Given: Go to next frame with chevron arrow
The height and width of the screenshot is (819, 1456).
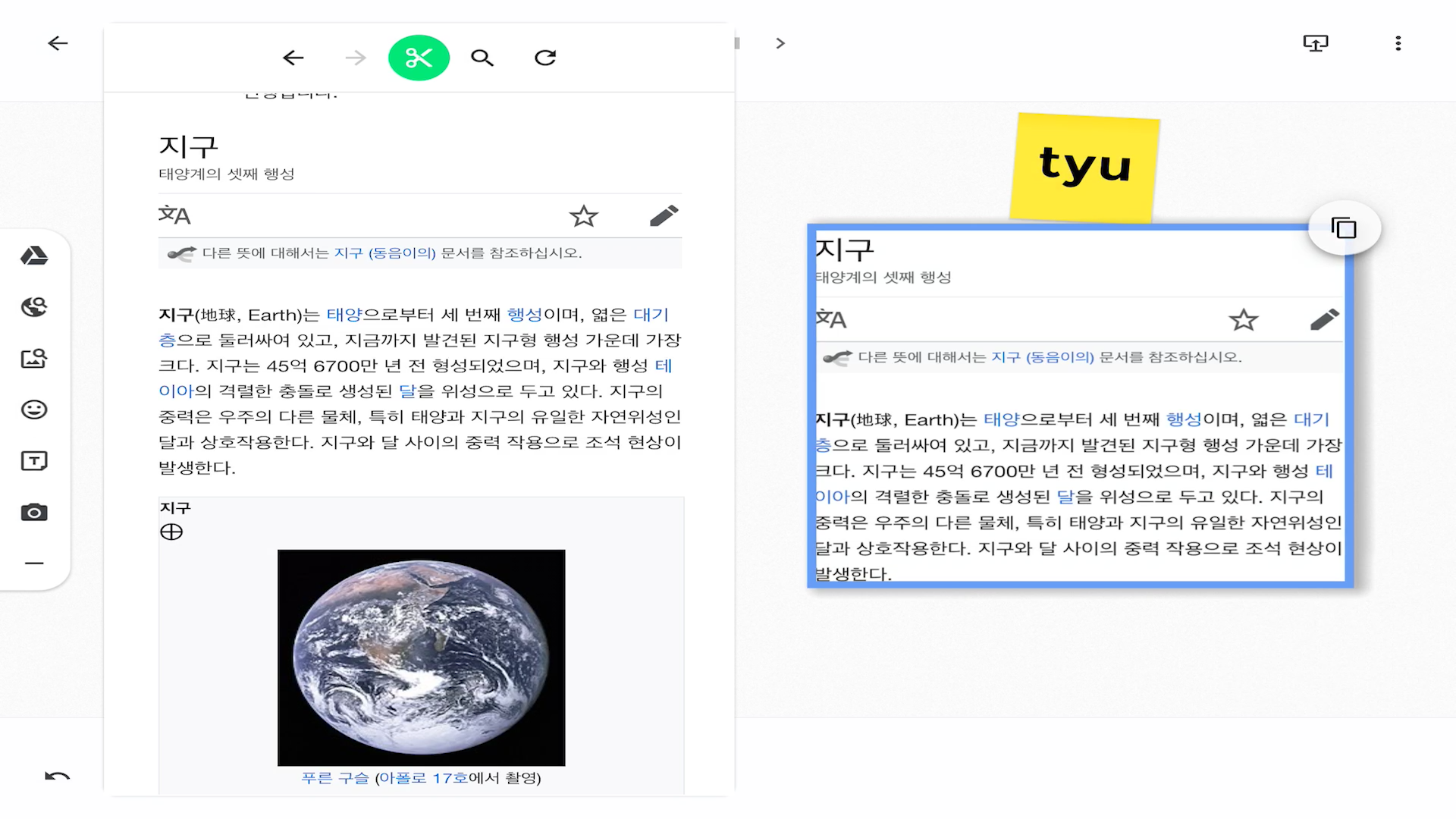Looking at the screenshot, I should [780, 43].
